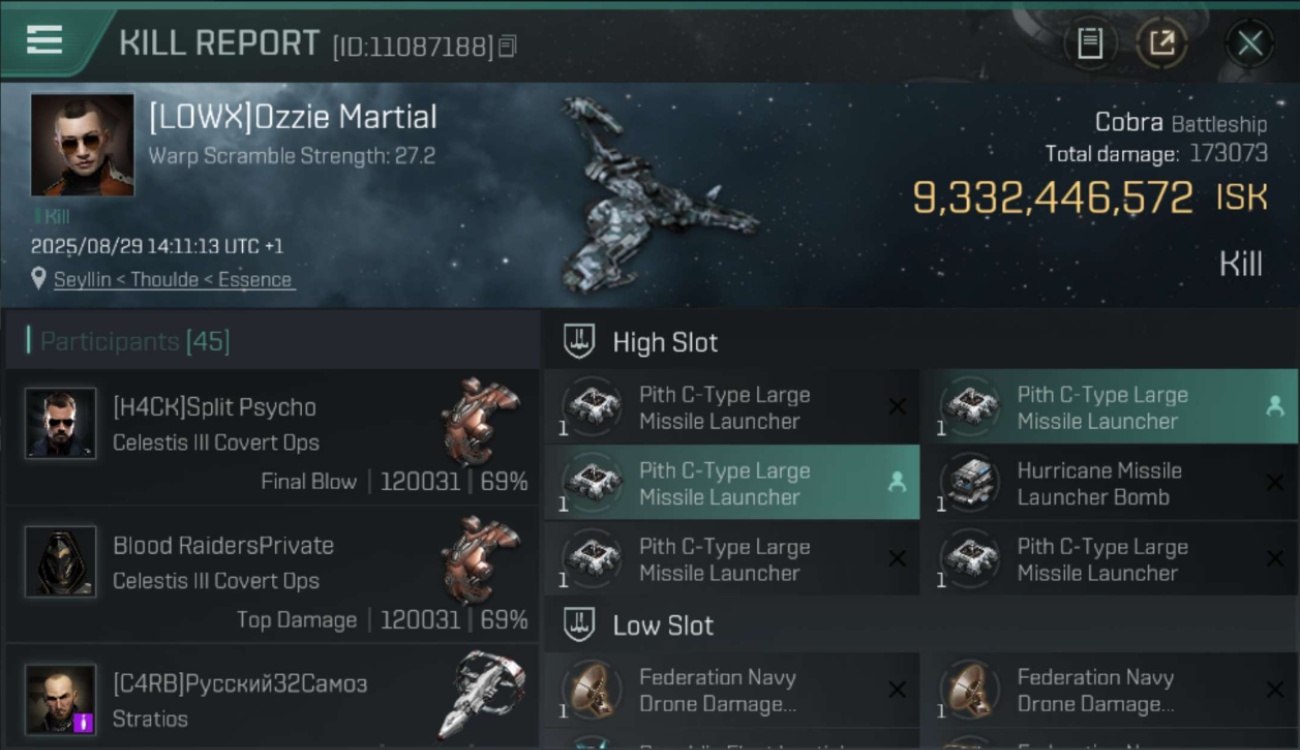This screenshot has width=1300, height=750.
Task: Copy the kill report ID
Action: pyautogui.click(x=508, y=46)
